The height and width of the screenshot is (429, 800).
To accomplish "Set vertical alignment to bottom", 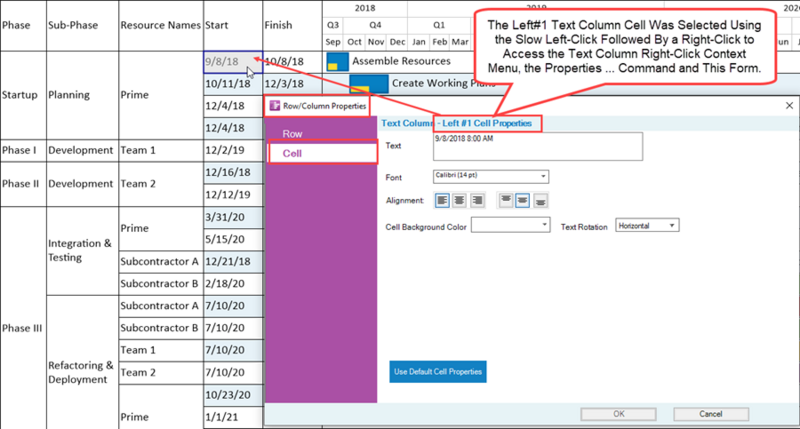I will click(x=540, y=200).
